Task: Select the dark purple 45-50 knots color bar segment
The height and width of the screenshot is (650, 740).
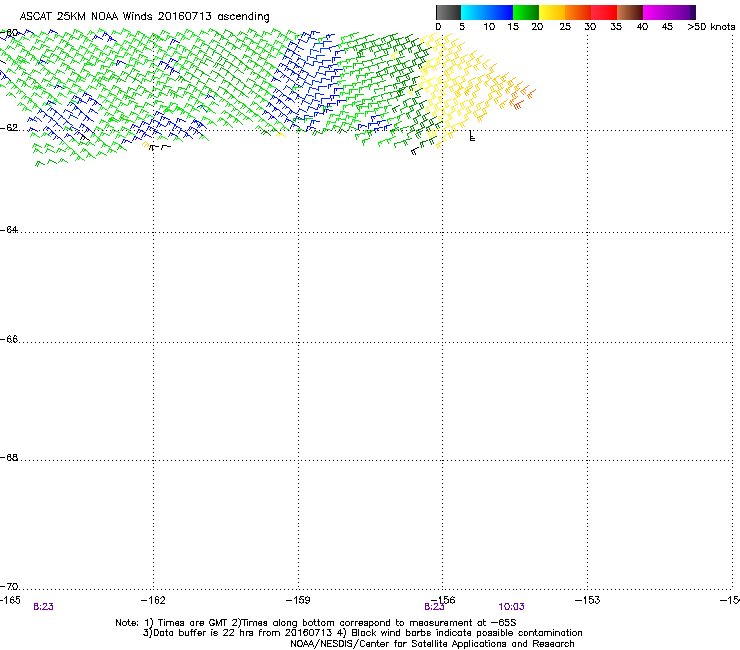Action: point(682,12)
